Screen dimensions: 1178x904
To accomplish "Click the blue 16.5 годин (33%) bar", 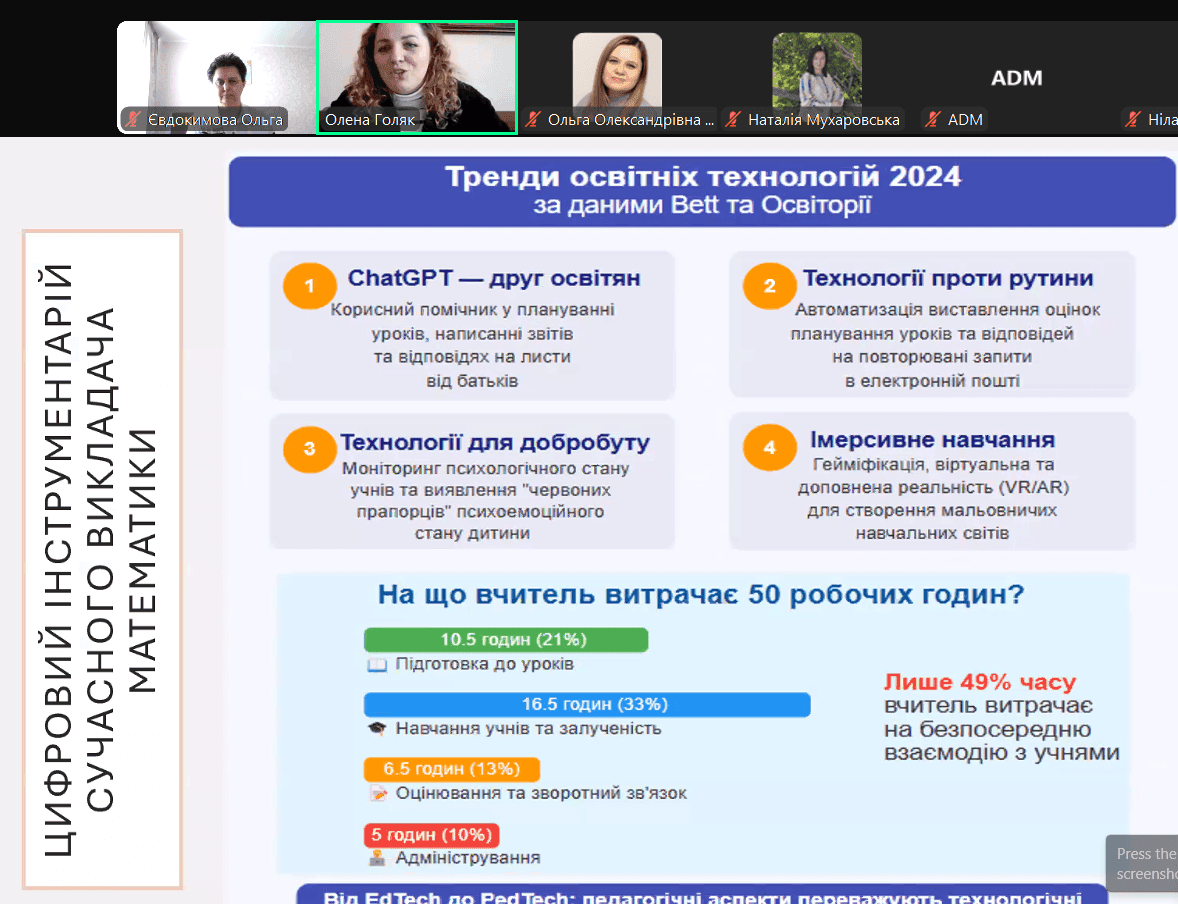I will (x=587, y=704).
